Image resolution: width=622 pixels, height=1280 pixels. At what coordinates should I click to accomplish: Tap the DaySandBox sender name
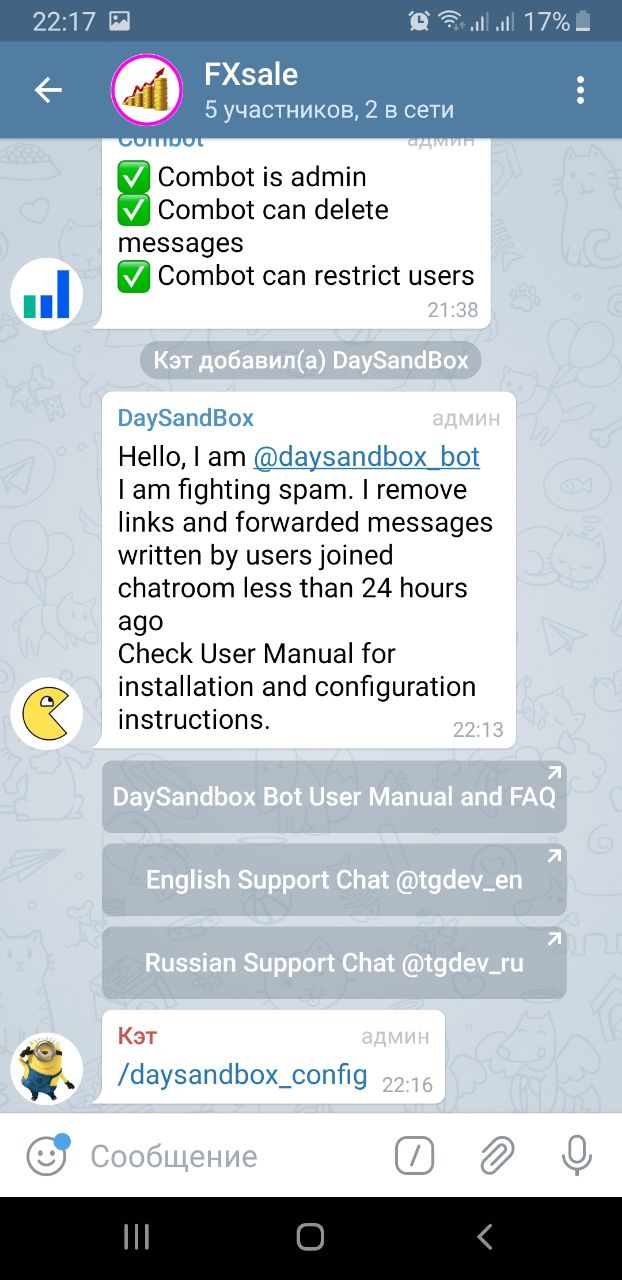coord(186,418)
